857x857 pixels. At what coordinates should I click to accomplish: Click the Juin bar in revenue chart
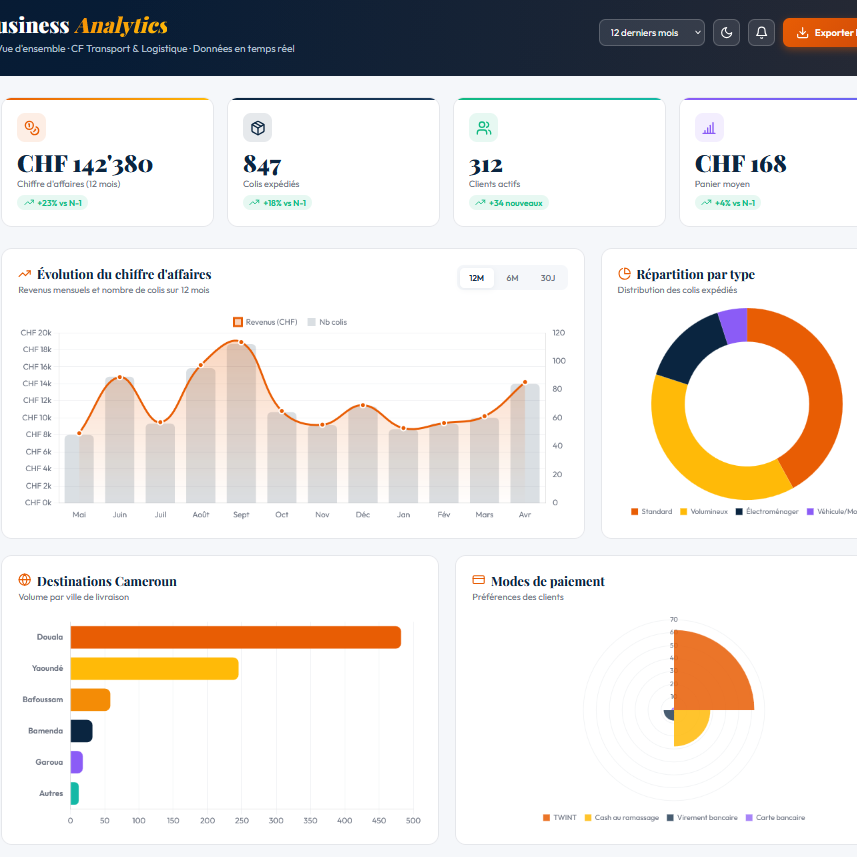[x=120, y=439]
